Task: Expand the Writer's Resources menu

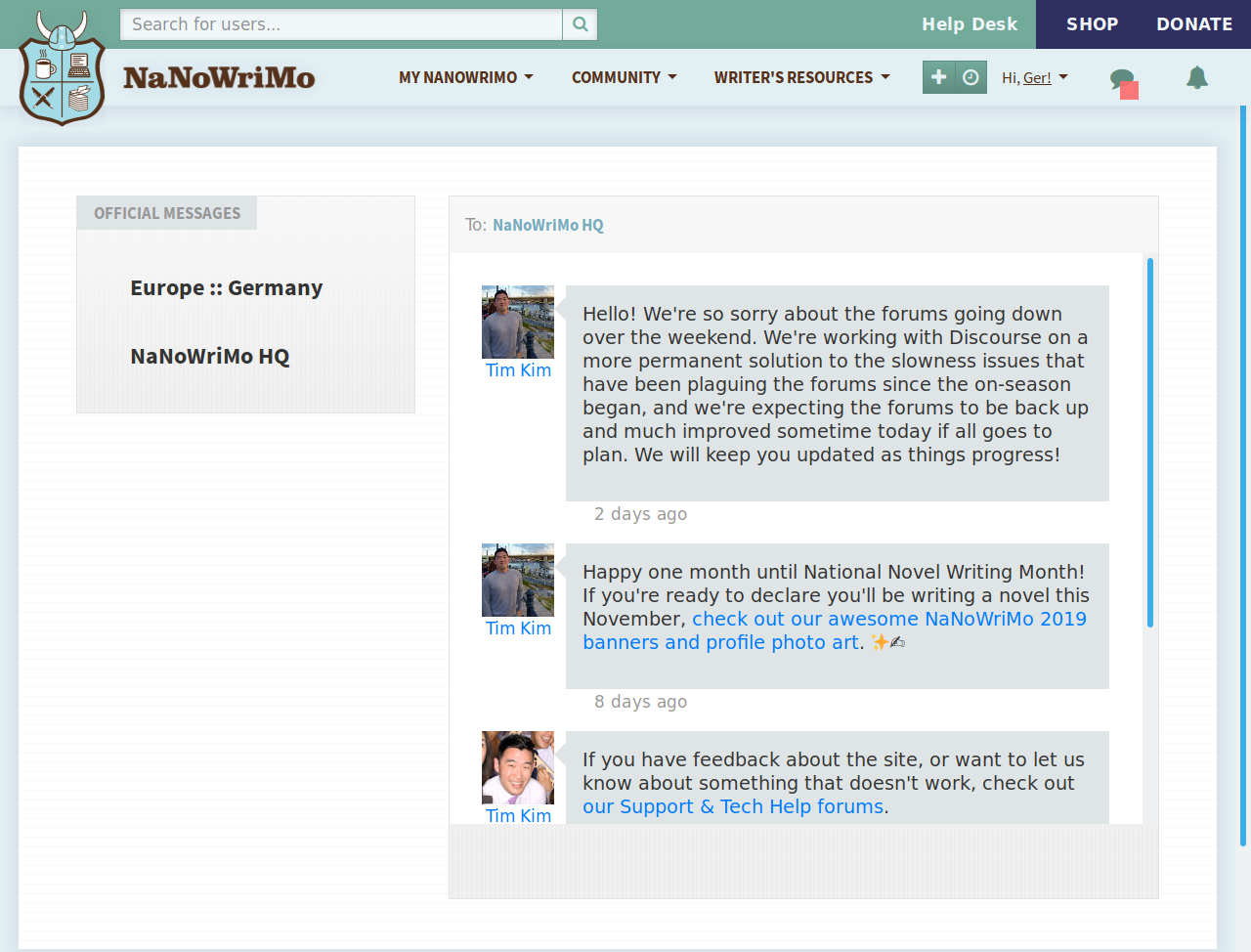Action: tap(801, 77)
